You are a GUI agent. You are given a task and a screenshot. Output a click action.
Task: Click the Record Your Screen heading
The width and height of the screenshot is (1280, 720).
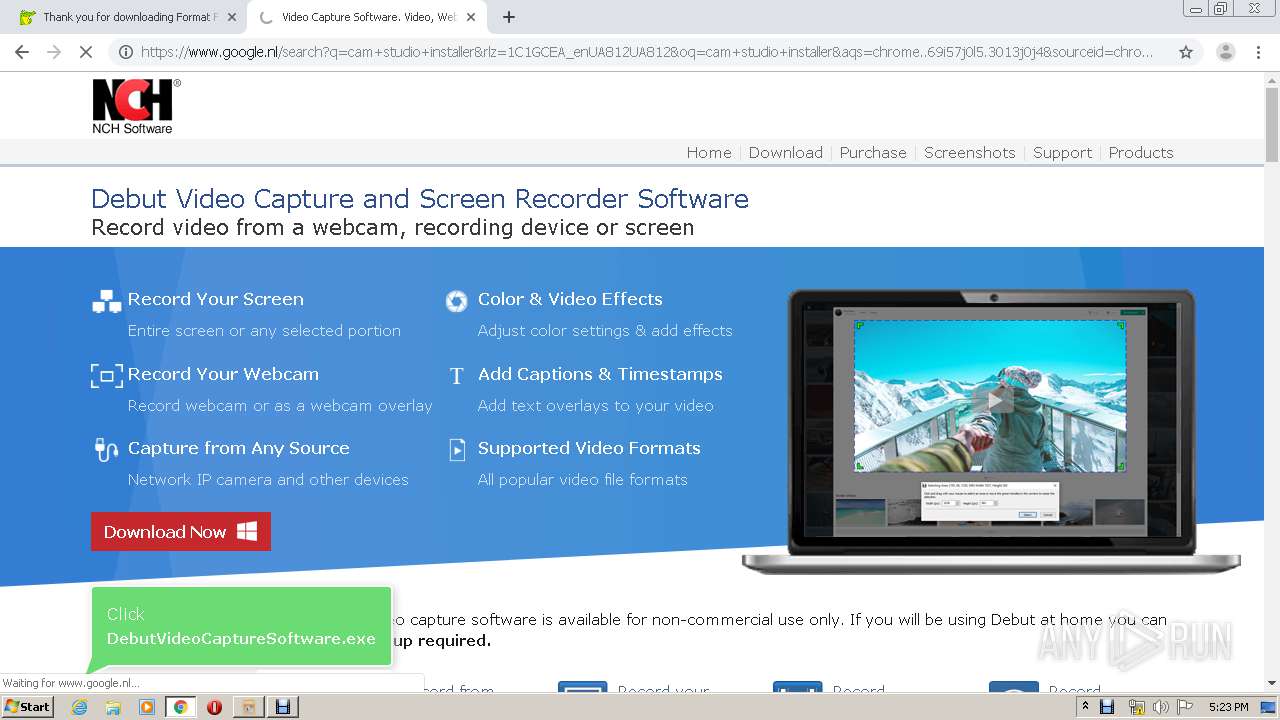(x=216, y=299)
